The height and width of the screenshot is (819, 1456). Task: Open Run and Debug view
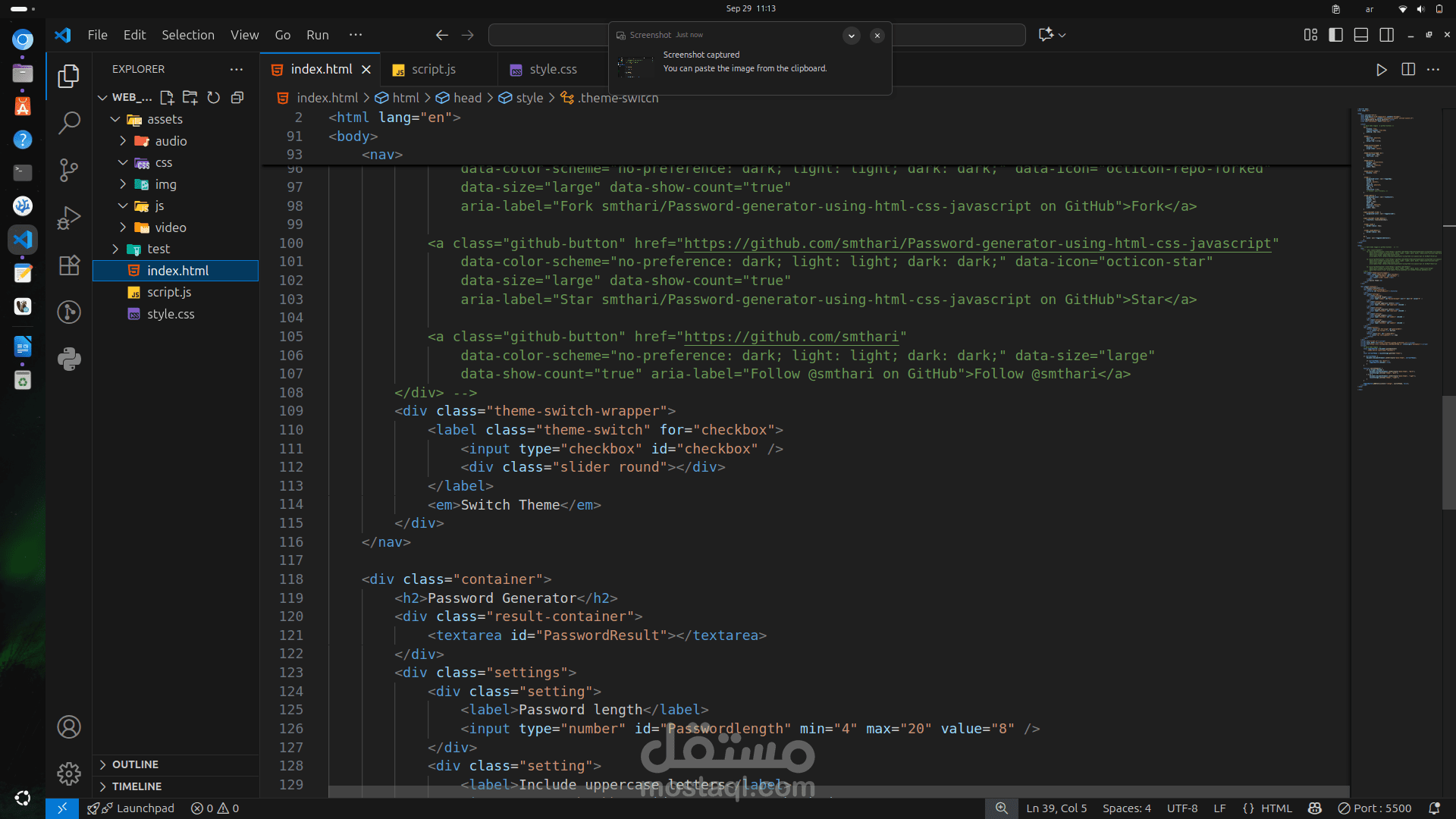point(69,218)
